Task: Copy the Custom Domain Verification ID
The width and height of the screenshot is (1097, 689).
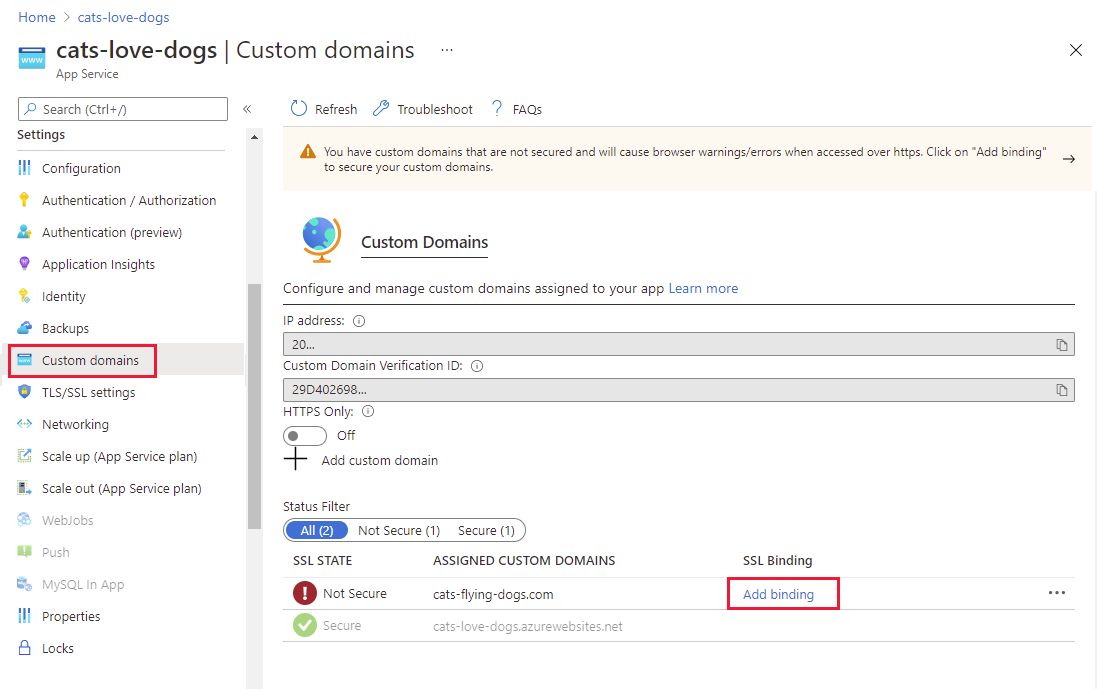Action: pyautogui.click(x=1061, y=390)
